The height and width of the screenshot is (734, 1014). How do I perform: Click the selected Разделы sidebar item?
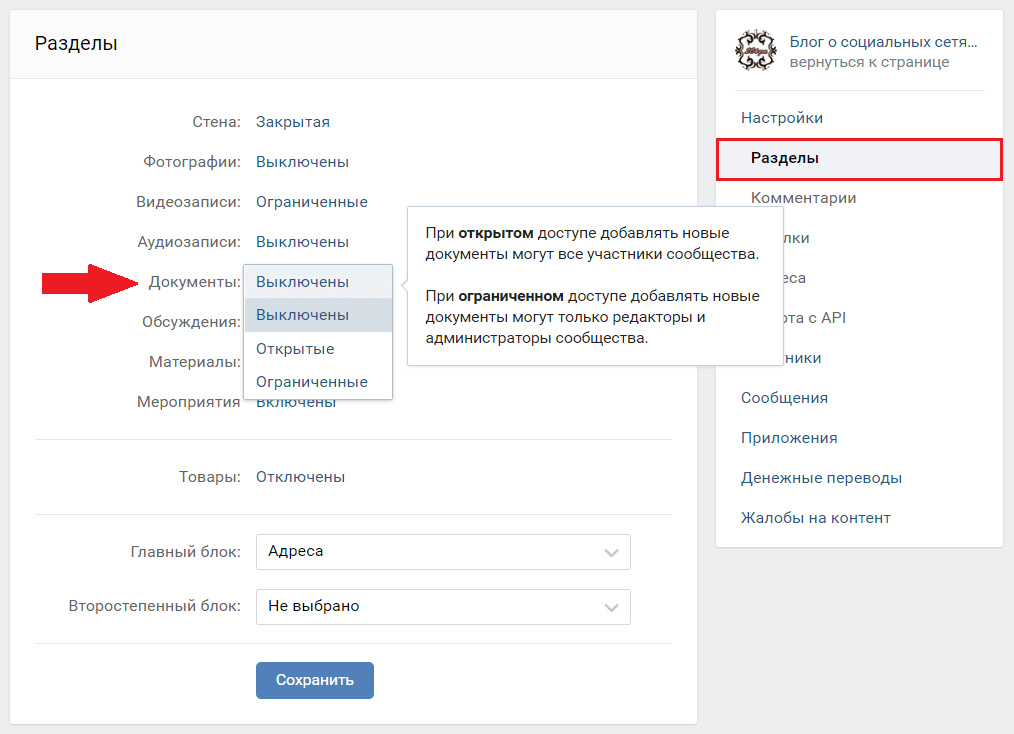click(x=785, y=159)
